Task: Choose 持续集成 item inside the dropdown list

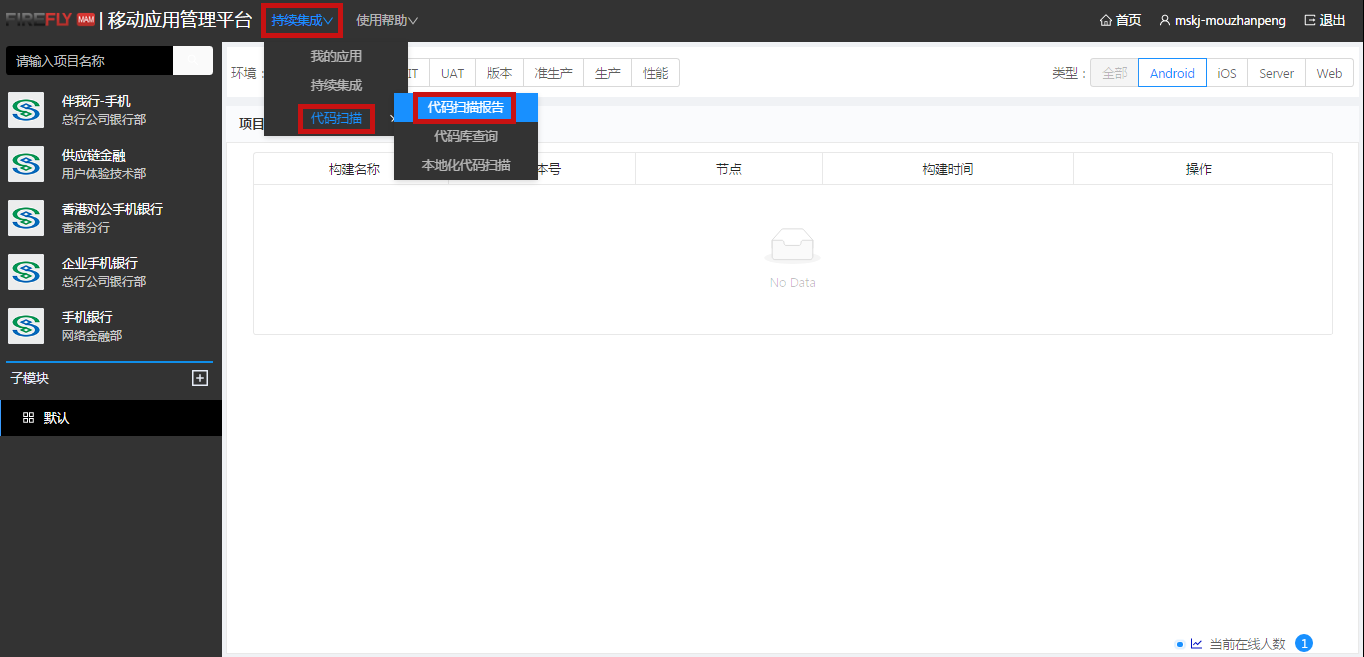Action: (x=336, y=86)
